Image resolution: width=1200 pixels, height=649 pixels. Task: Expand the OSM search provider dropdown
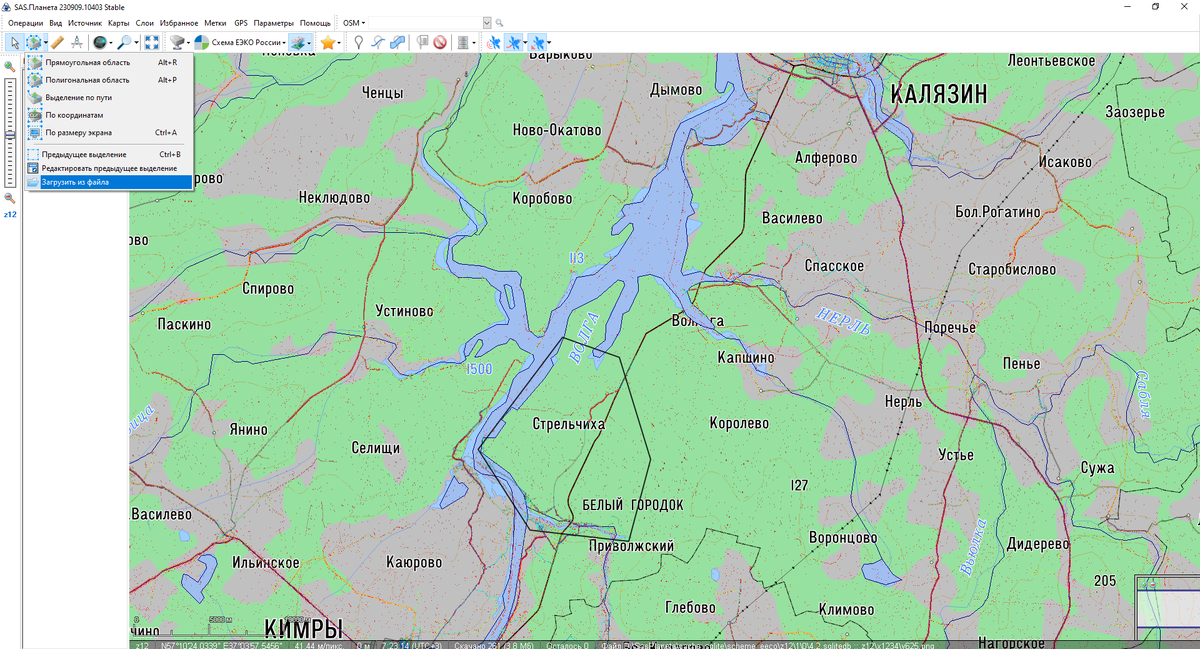[354, 22]
